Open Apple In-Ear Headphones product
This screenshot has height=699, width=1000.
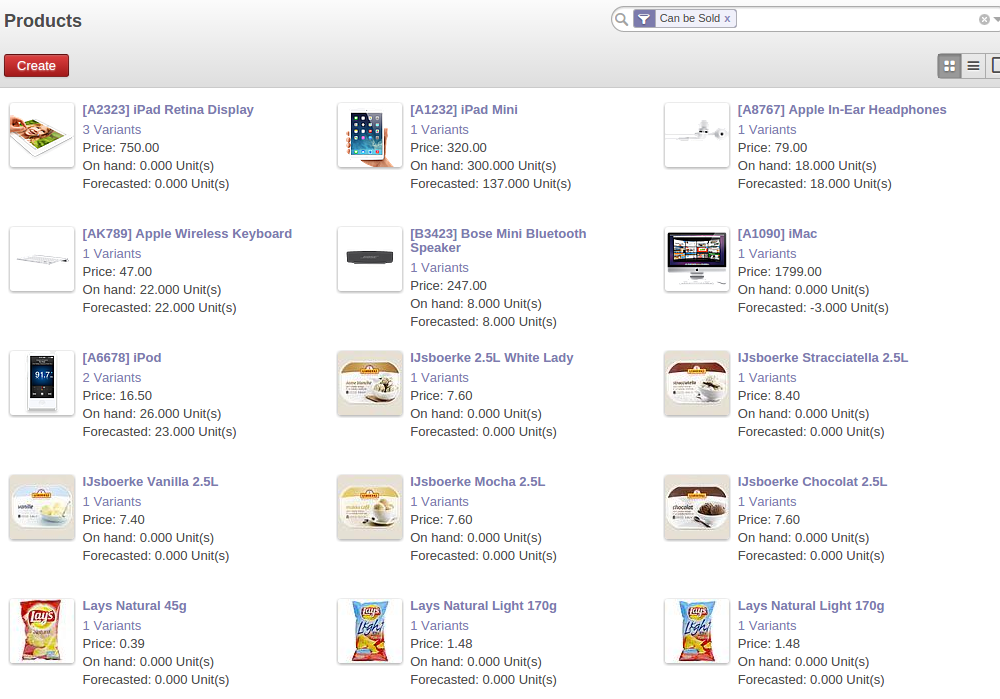[842, 110]
